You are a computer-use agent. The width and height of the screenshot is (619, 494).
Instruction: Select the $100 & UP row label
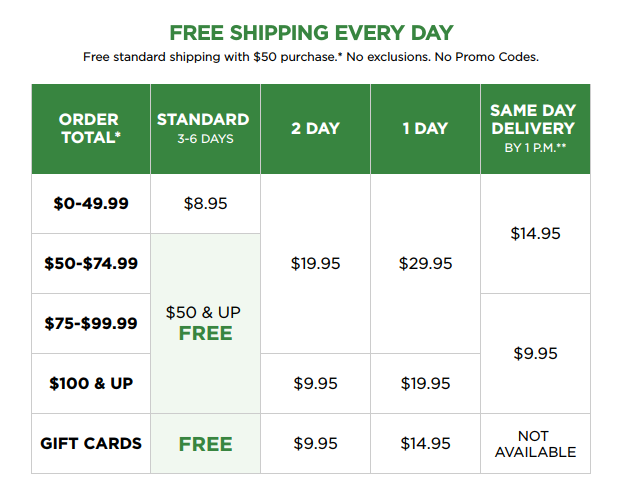(x=91, y=383)
